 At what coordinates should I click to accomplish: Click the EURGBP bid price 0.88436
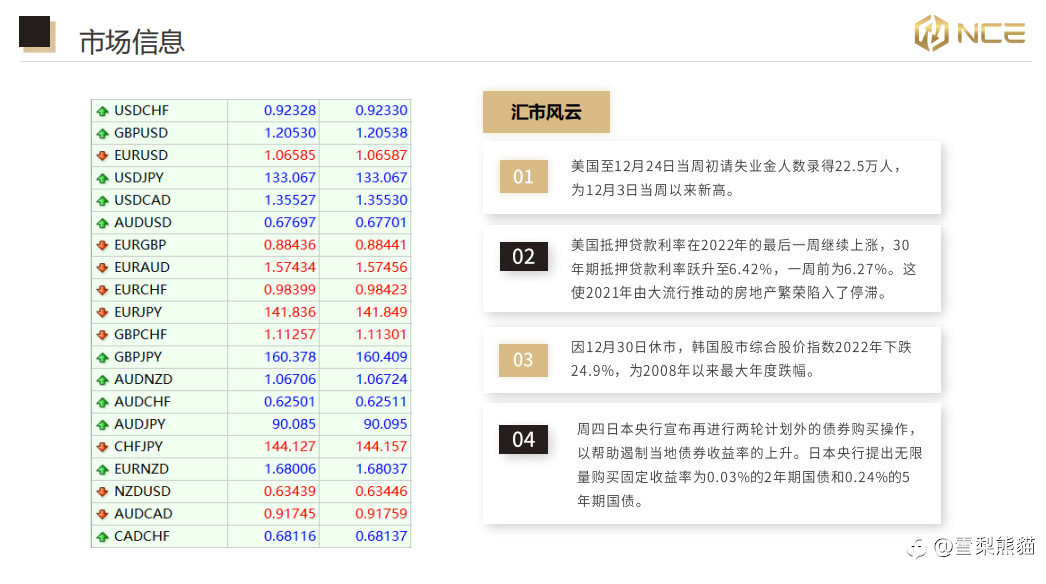point(290,245)
